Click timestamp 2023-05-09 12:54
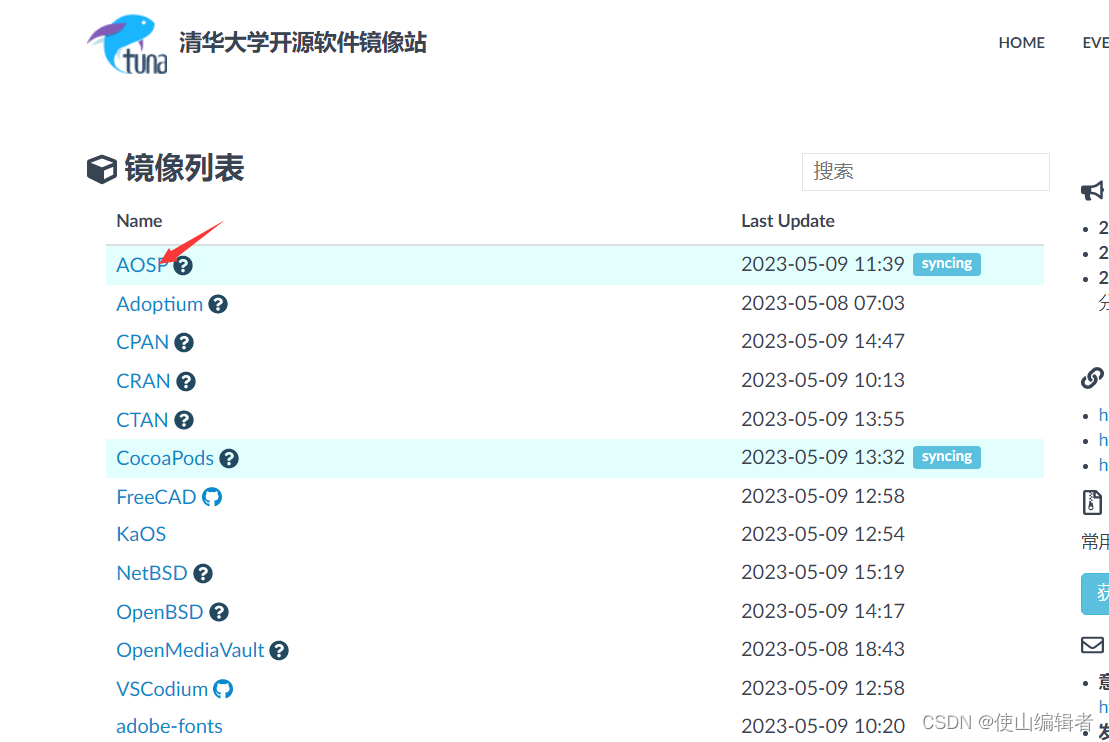Image resolution: width=1109 pixels, height=742 pixels. (x=823, y=534)
